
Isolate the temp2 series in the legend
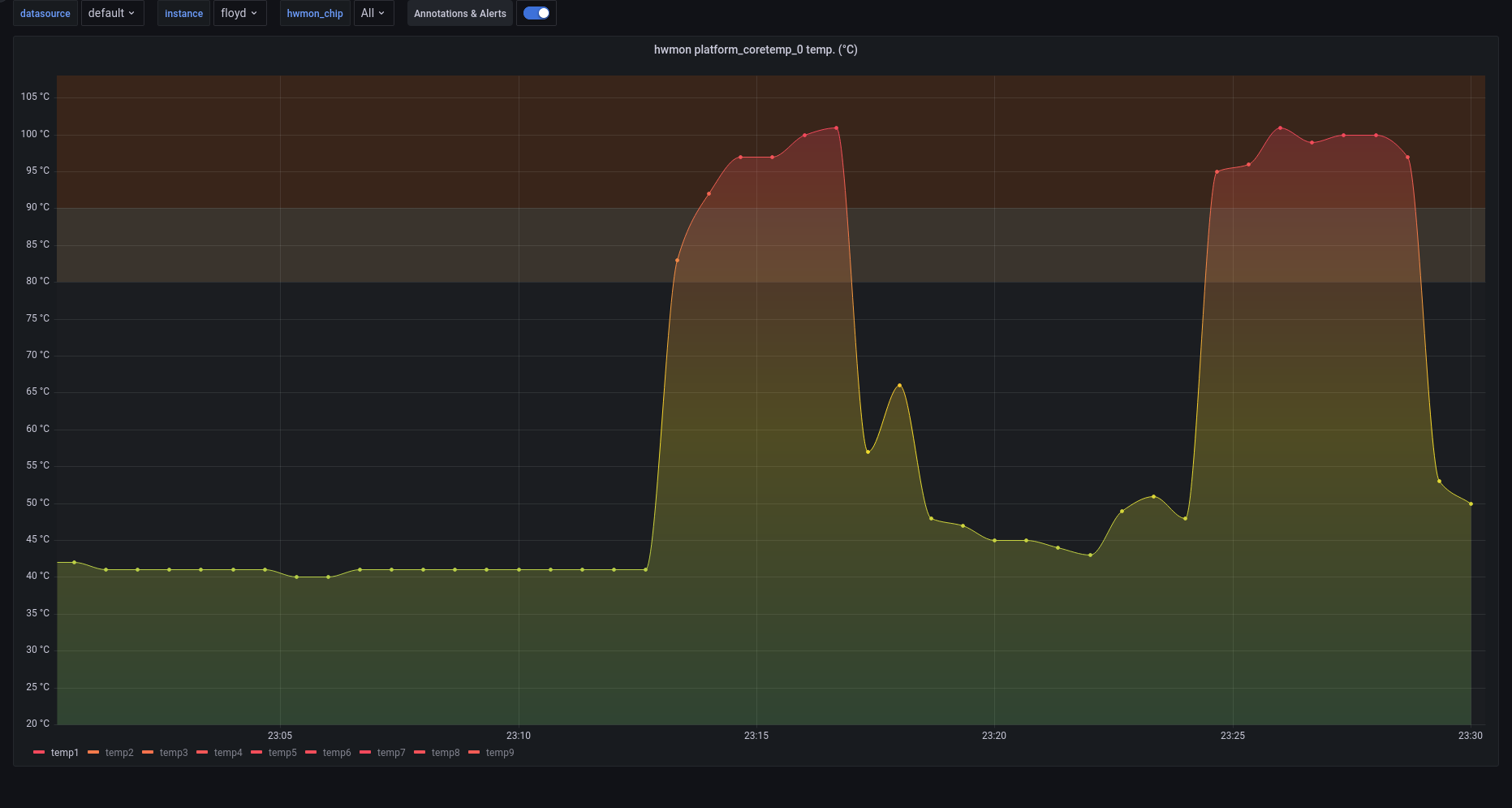click(119, 753)
